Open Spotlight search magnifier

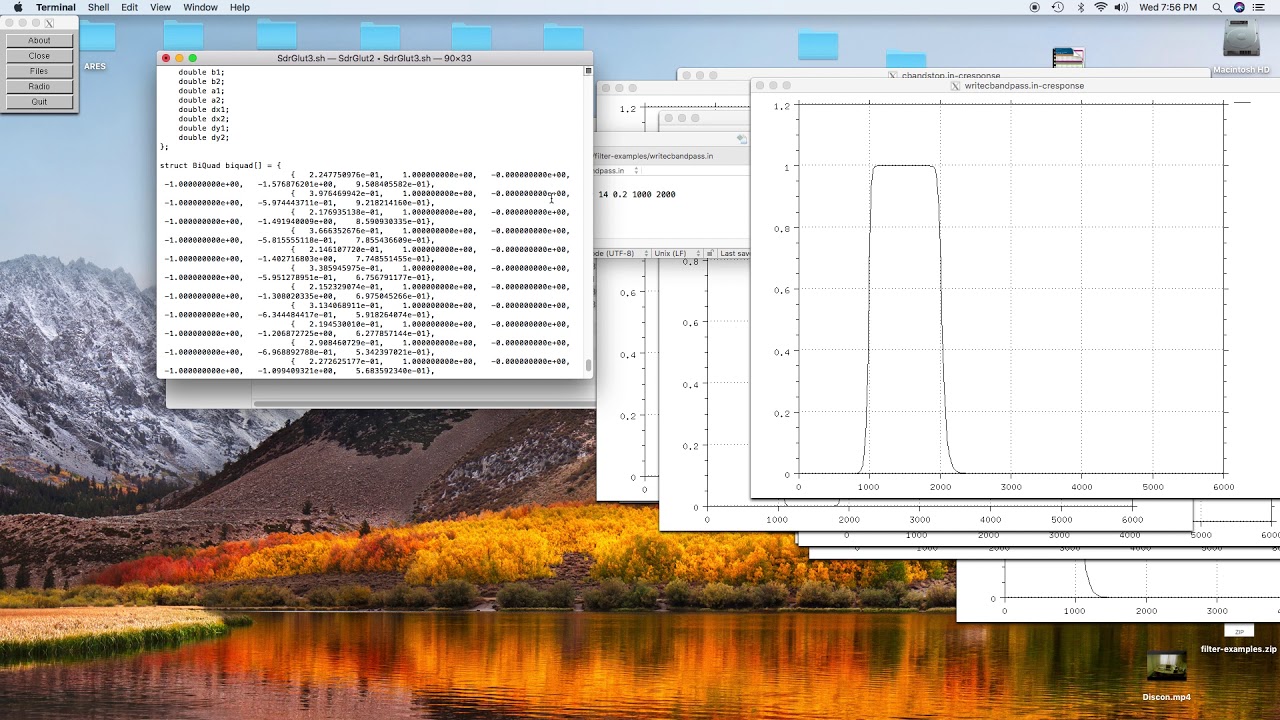[1217, 7]
